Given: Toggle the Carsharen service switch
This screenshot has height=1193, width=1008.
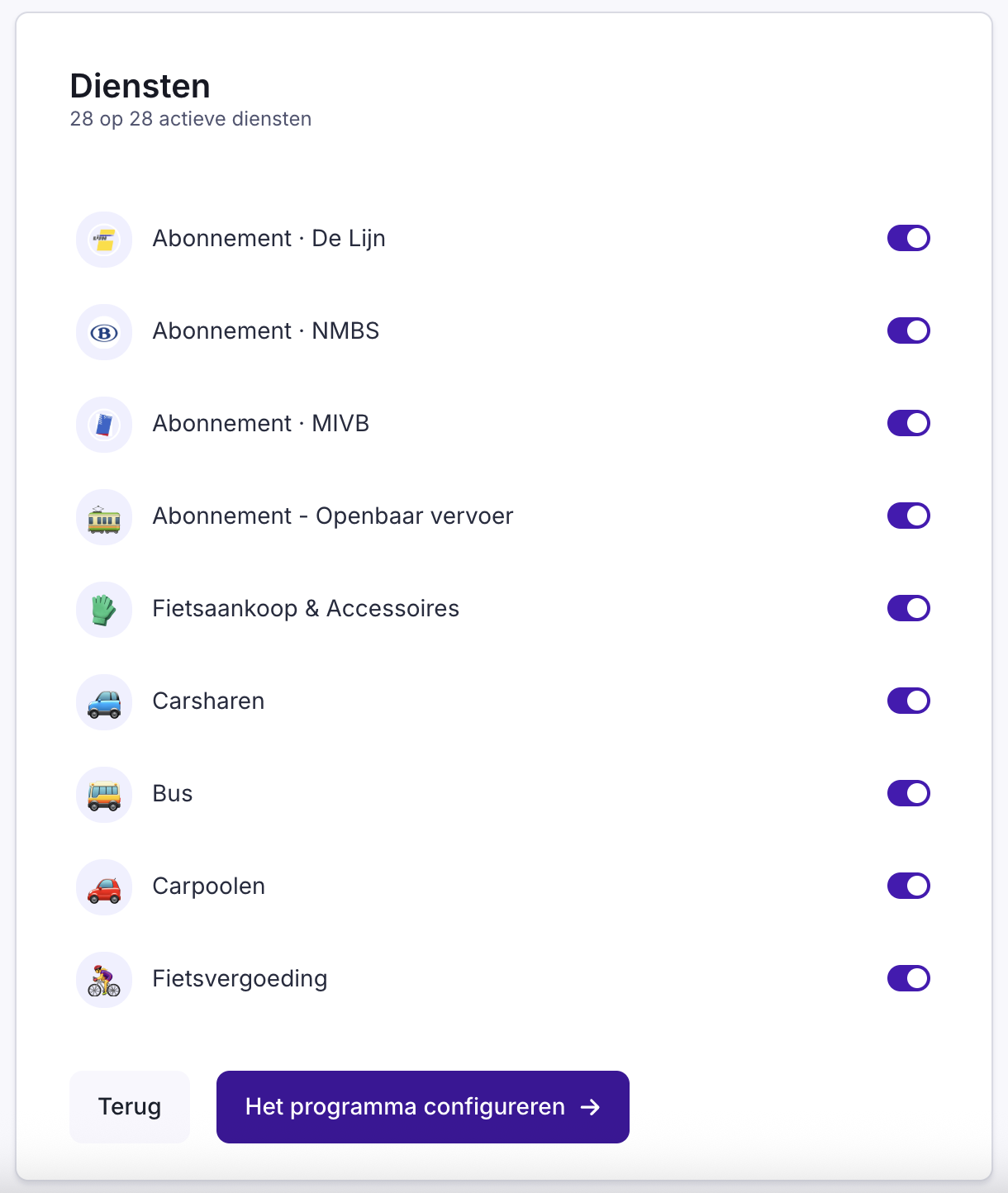Looking at the screenshot, I should click(x=908, y=701).
